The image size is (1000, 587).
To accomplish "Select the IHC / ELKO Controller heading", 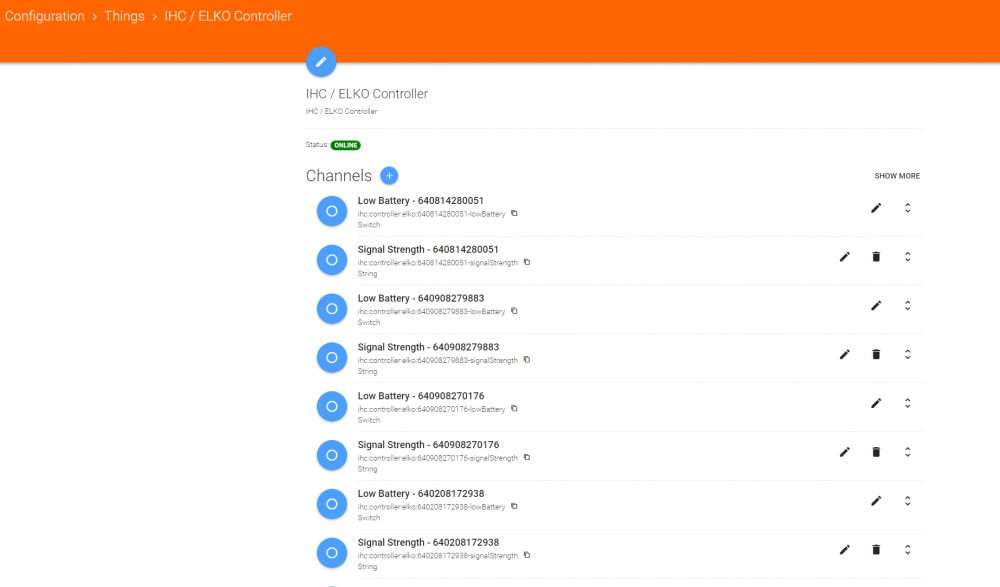I will (x=367, y=94).
